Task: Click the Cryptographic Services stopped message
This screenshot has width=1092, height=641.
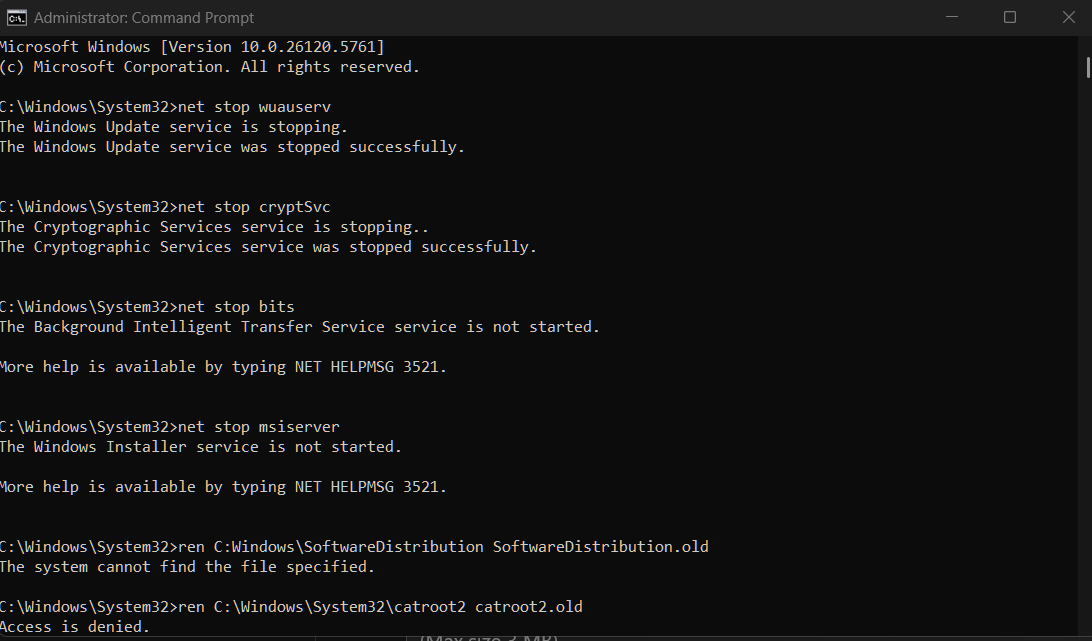Action: point(270,246)
